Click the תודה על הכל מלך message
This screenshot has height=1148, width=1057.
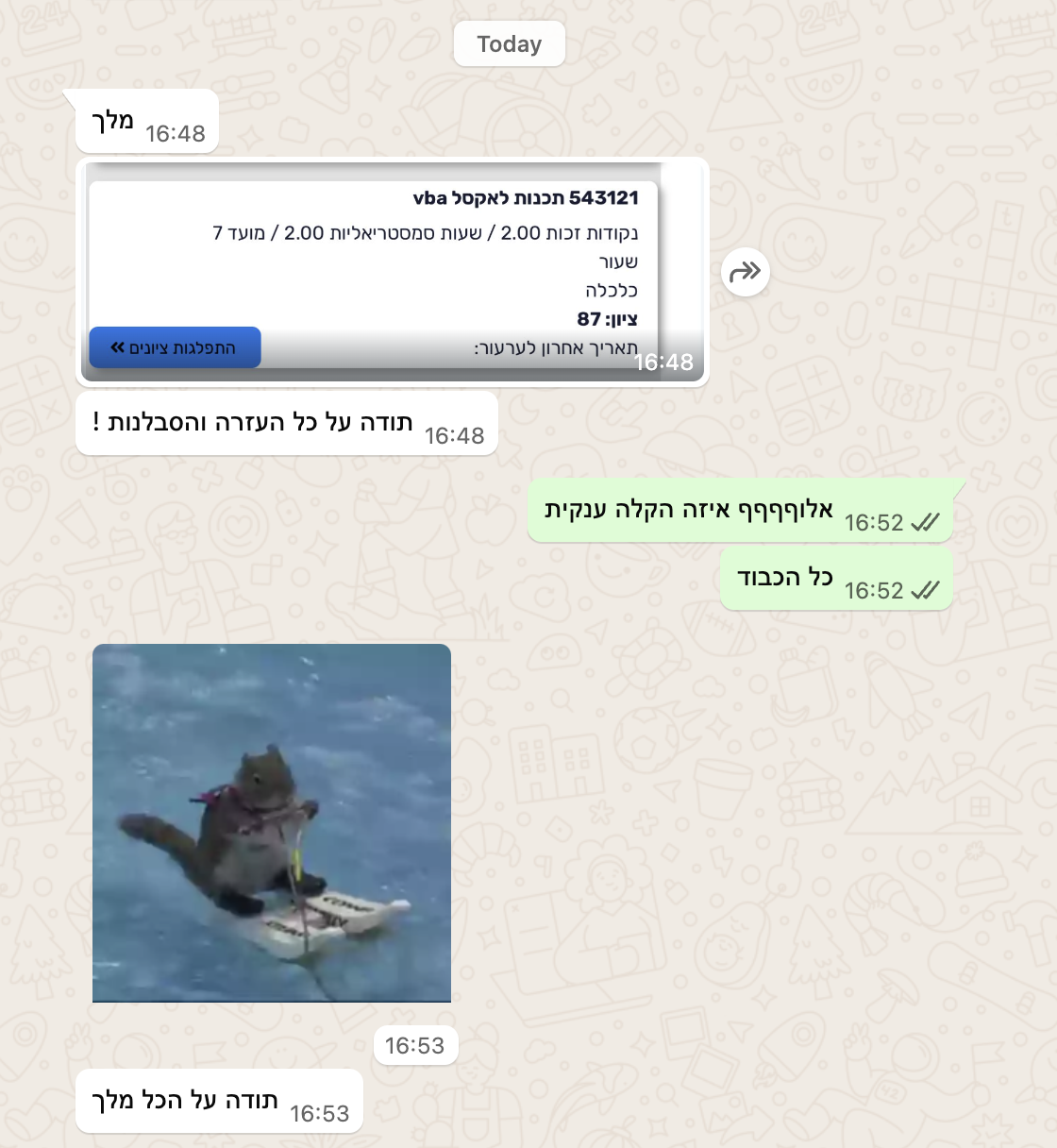(x=219, y=1102)
